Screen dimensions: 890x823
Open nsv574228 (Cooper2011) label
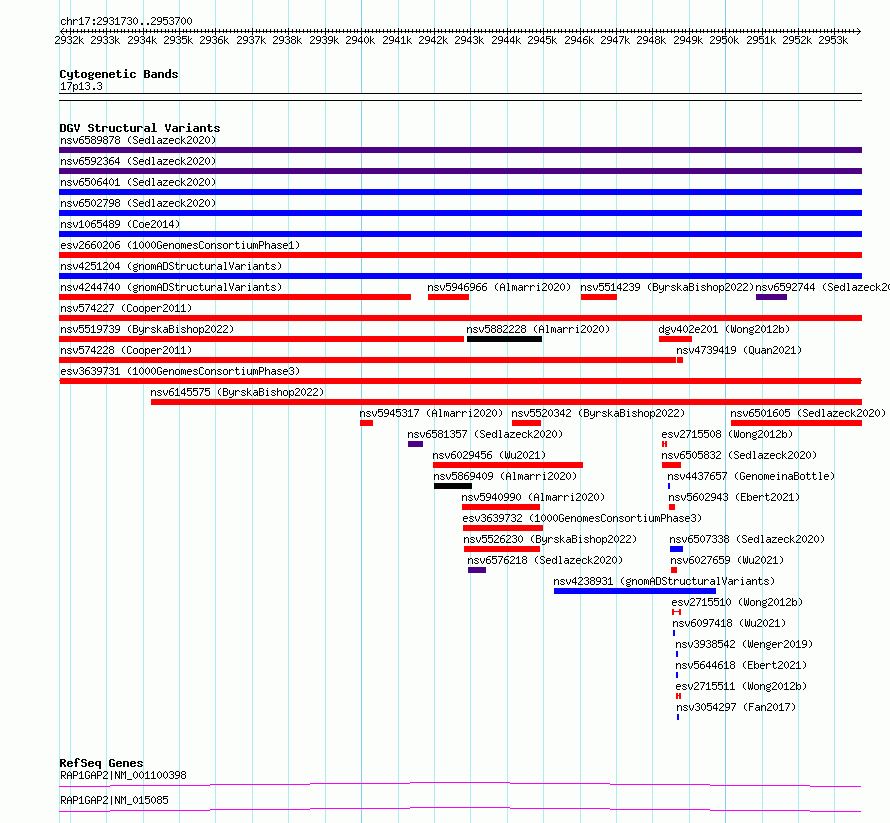[x=126, y=350]
